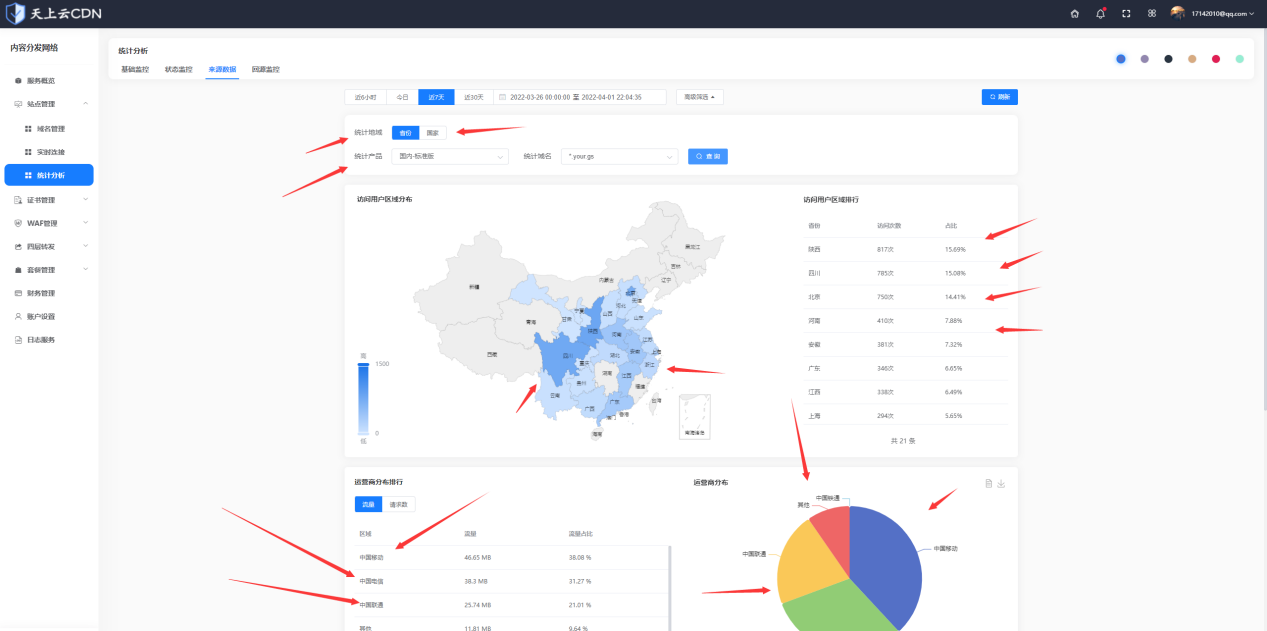Switch to the 状态监控 tab
This screenshot has height=631, width=1267.
[x=178, y=70]
